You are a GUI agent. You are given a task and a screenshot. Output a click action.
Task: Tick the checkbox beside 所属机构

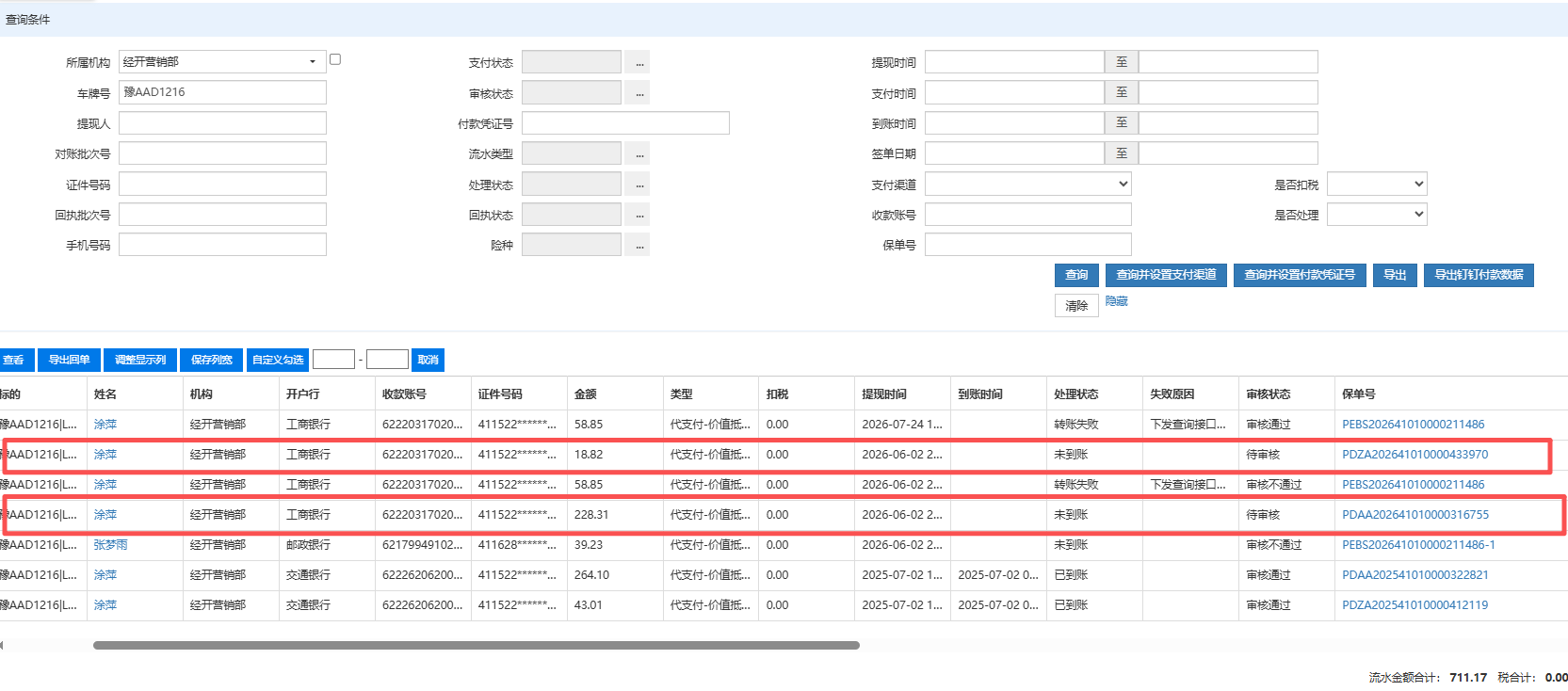(335, 59)
